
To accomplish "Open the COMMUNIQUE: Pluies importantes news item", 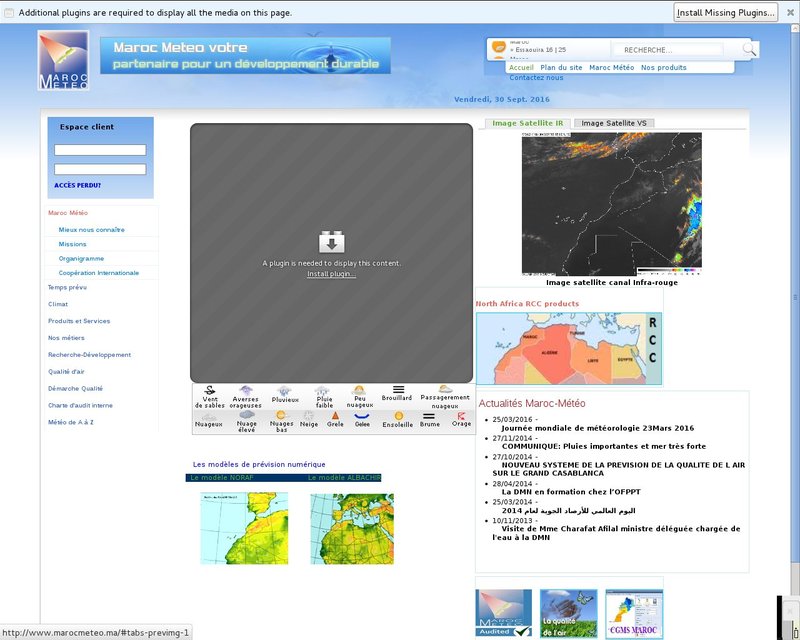I will [604, 446].
